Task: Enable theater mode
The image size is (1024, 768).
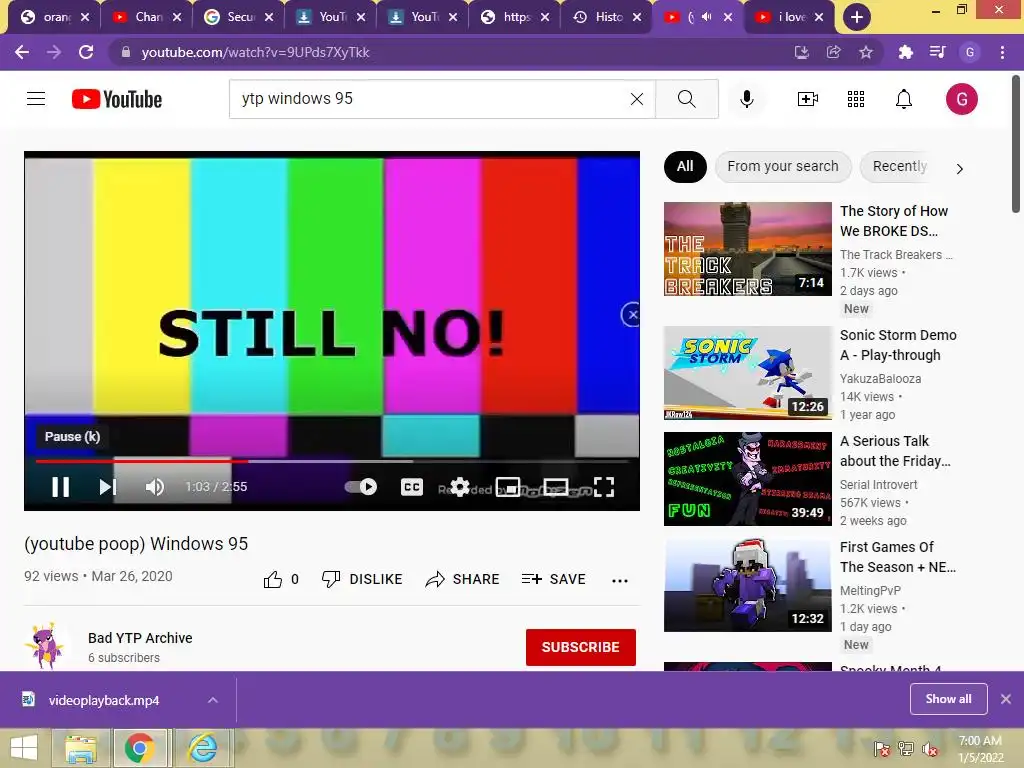Action: click(556, 487)
